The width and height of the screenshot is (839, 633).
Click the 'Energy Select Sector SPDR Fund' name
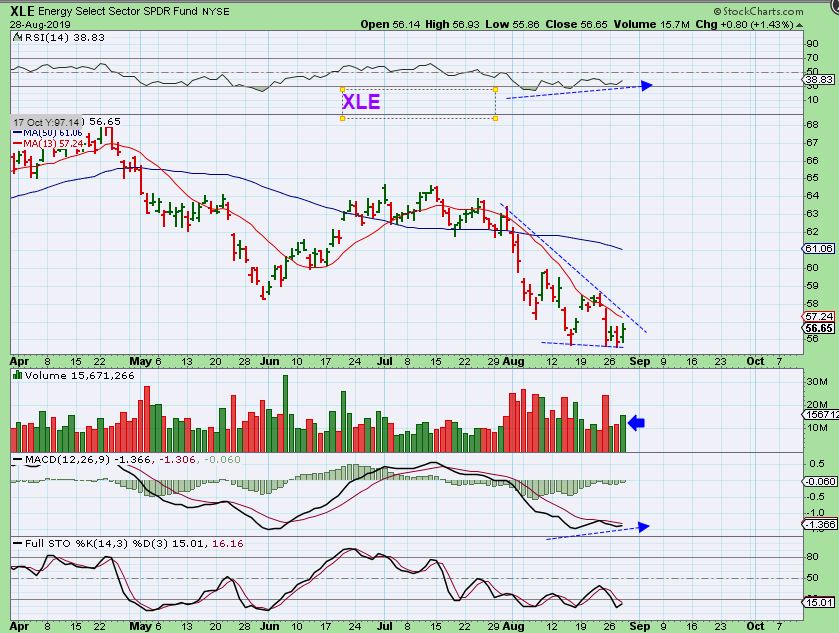(118, 11)
